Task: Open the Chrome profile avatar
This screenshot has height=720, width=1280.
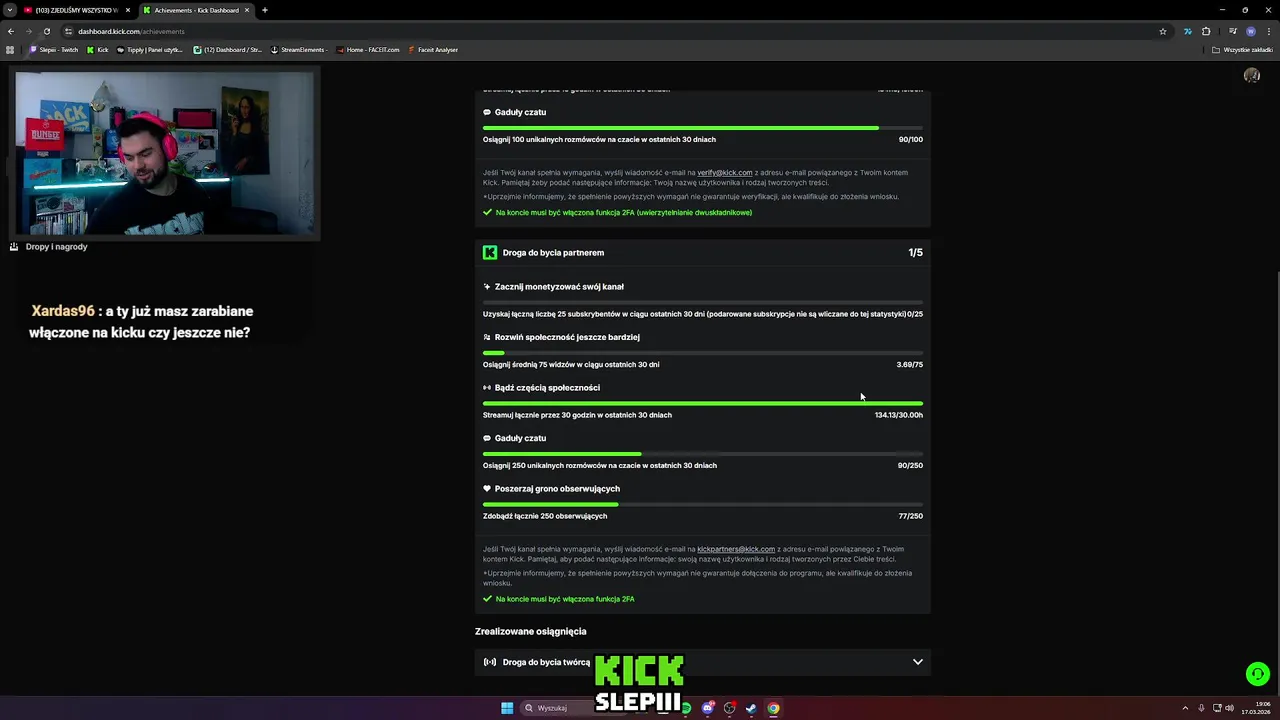Action: pyautogui.click(x=1250, y=31)
